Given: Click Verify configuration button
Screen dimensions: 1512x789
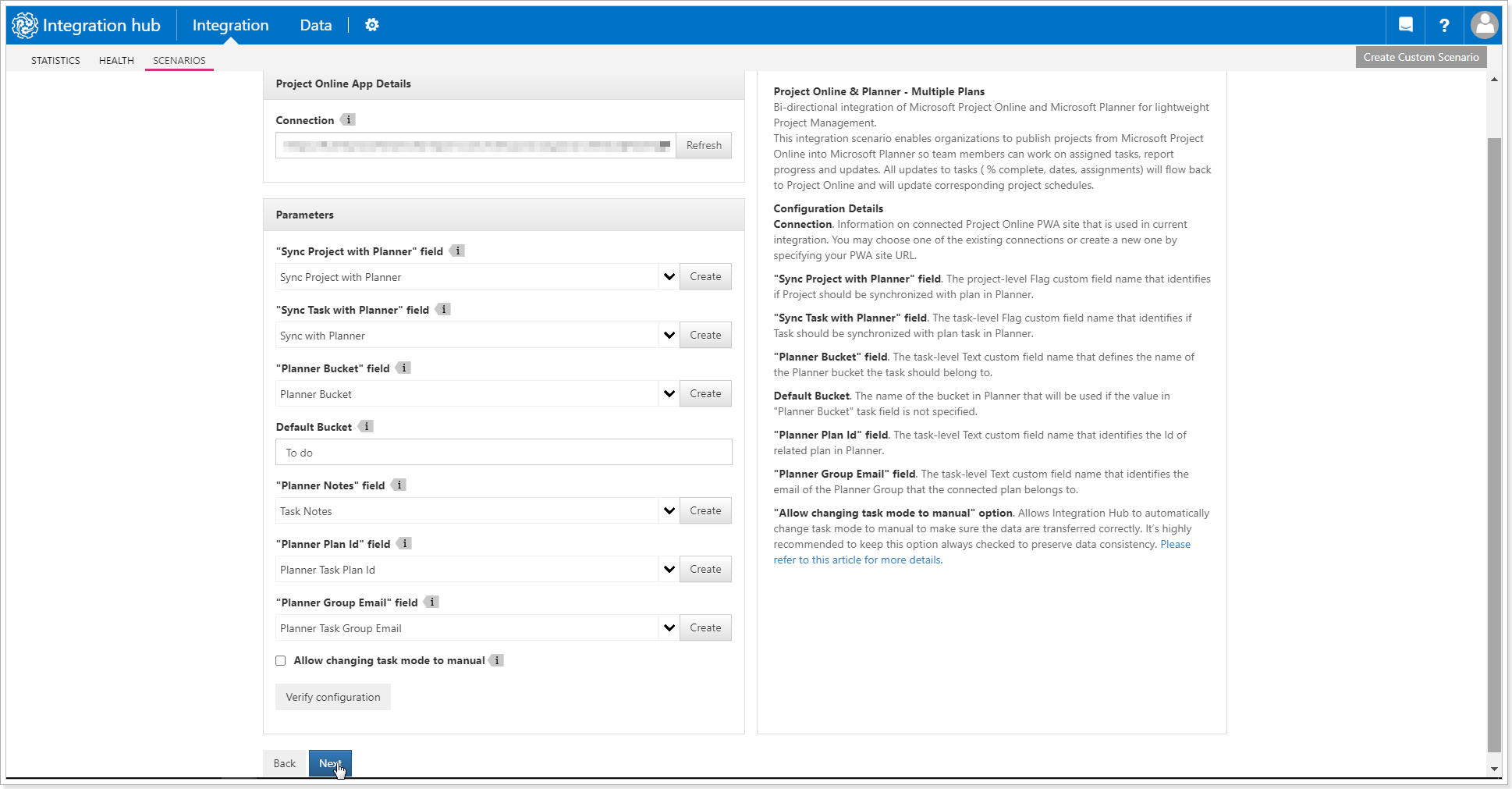Looking at the screenshot, I should coord(333,697).
